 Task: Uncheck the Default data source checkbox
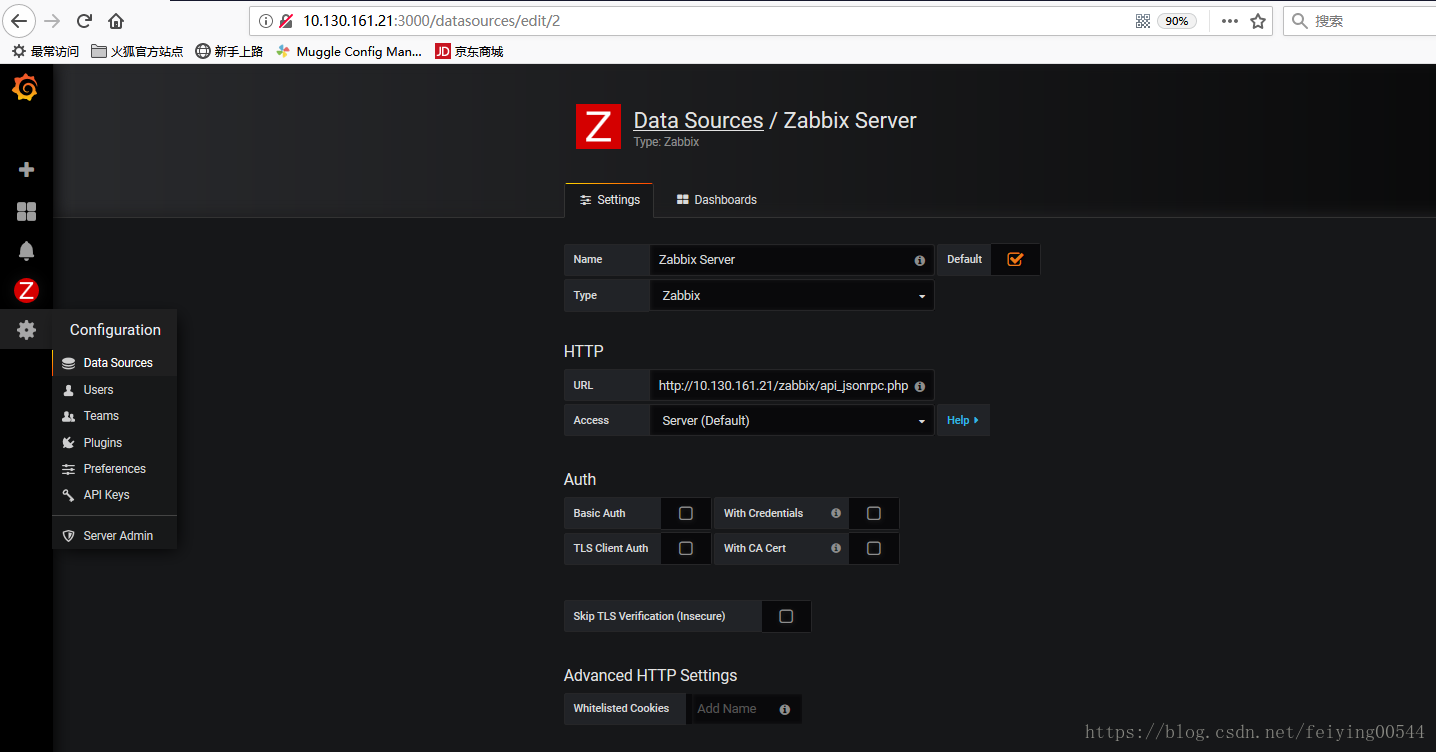pos(1015,259)
